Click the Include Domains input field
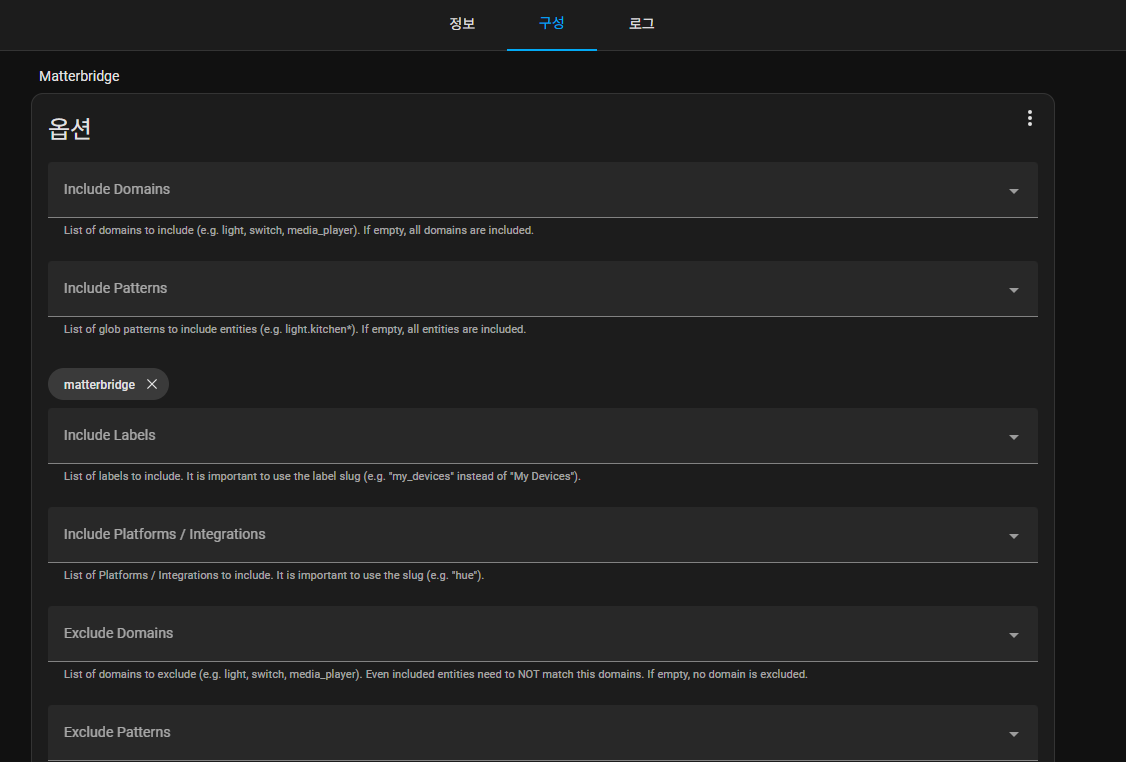 (542, 190)
